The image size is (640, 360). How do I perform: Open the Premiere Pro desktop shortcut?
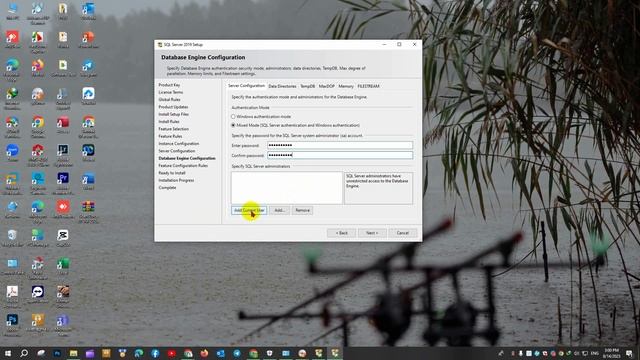point(63,181)
